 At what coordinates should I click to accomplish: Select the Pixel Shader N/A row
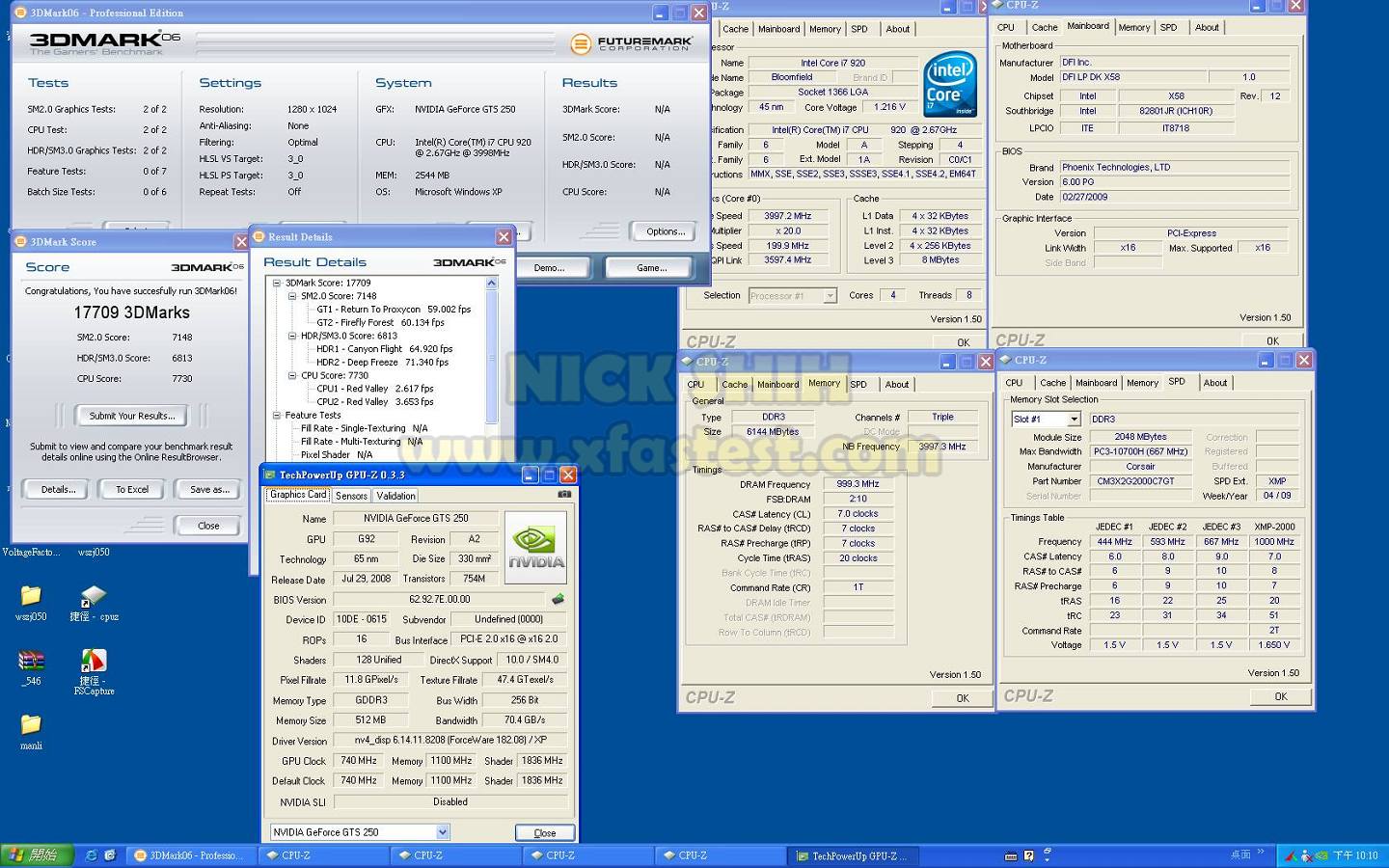pyautogui.click(x=337, y=454)
